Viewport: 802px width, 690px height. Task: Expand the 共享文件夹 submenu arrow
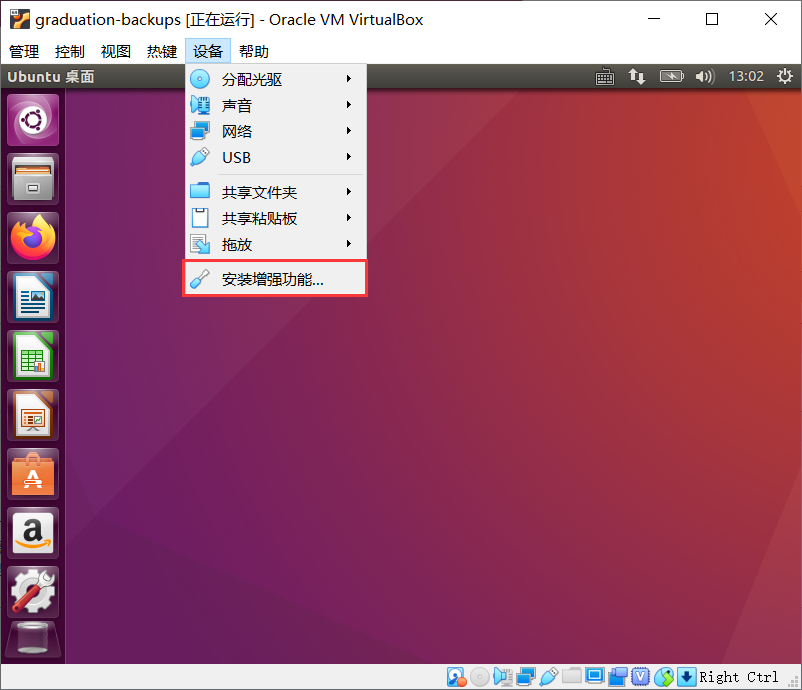349,192
